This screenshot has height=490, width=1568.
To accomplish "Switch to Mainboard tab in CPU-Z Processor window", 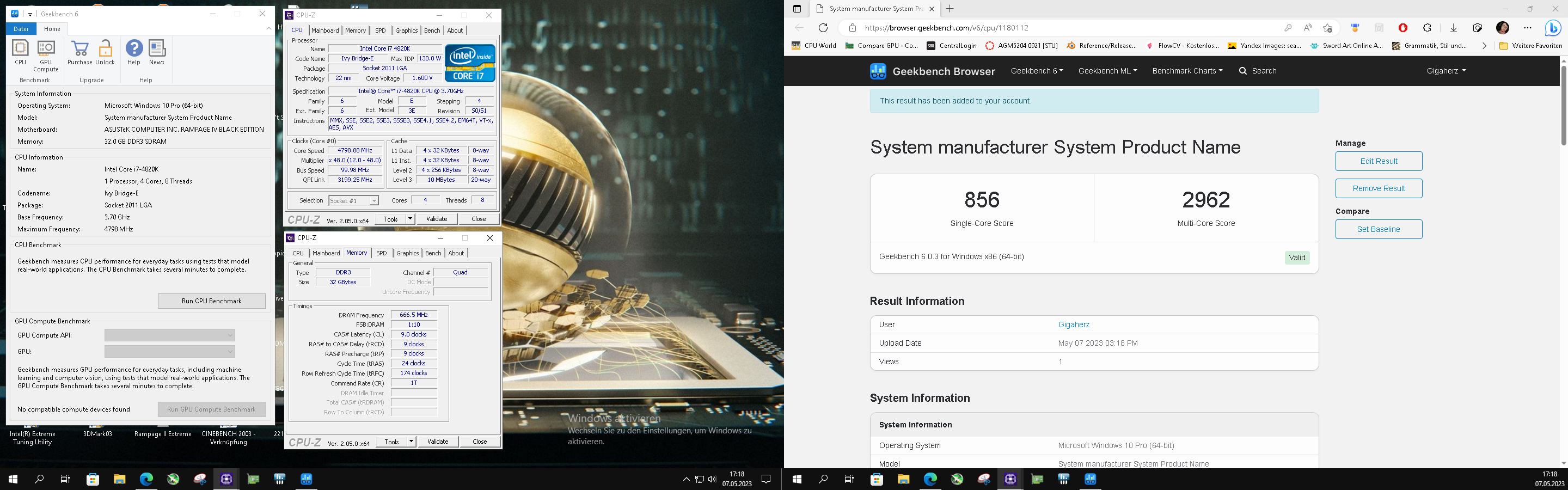I will 325,30.
